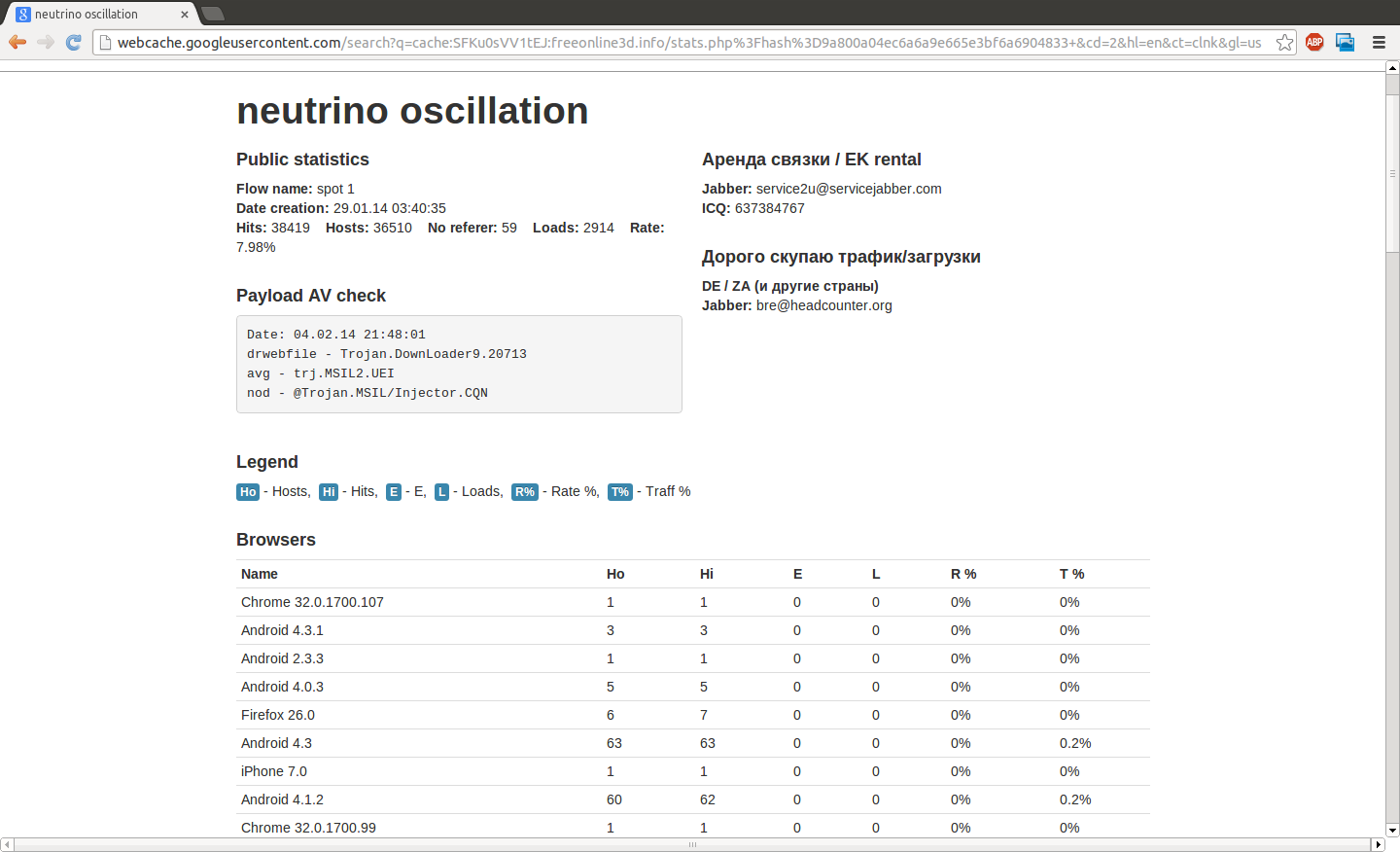Bookmark this page with the star icon
The height and width of the screenshot is (852, 1400).
[1284, 42]
